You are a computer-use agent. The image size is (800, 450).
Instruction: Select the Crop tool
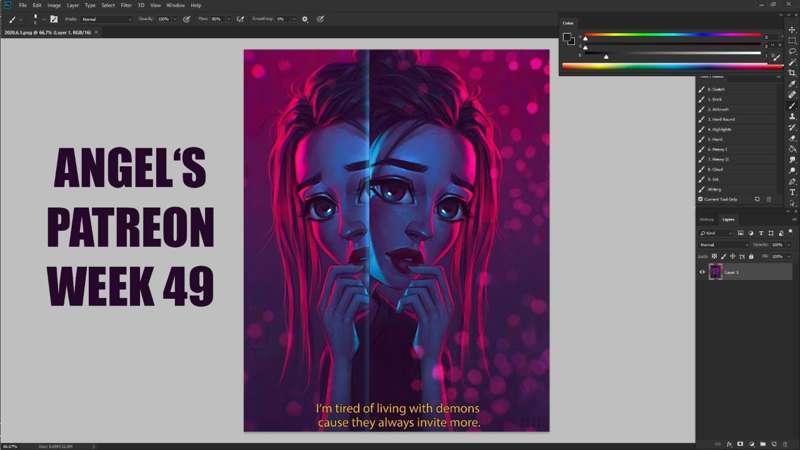click(792, 73)
